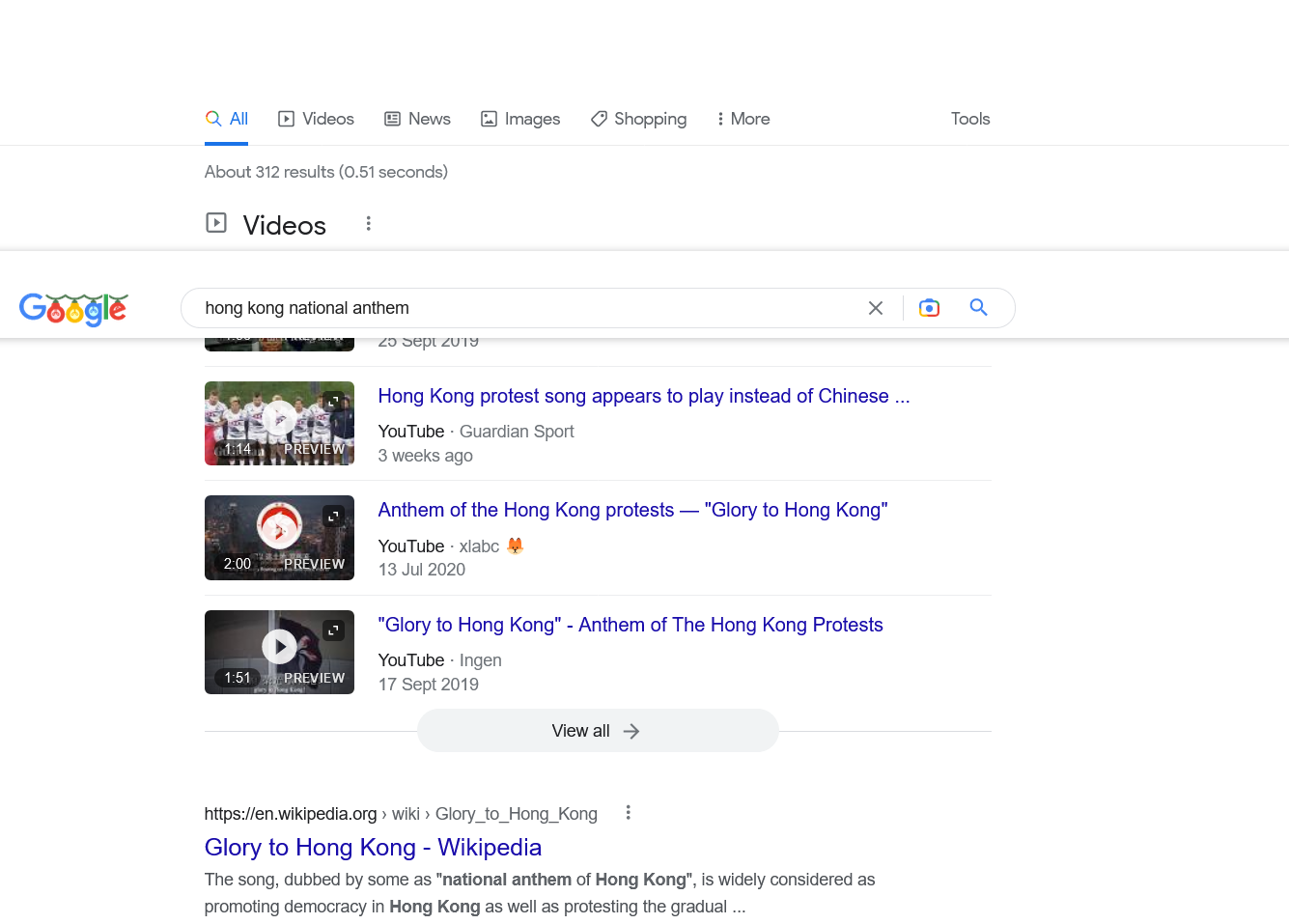Click the 'Guardian Sport' channel name
The height and width of the screenshot is (924, 1289).
pyautogui.click(x=517, y=432)
